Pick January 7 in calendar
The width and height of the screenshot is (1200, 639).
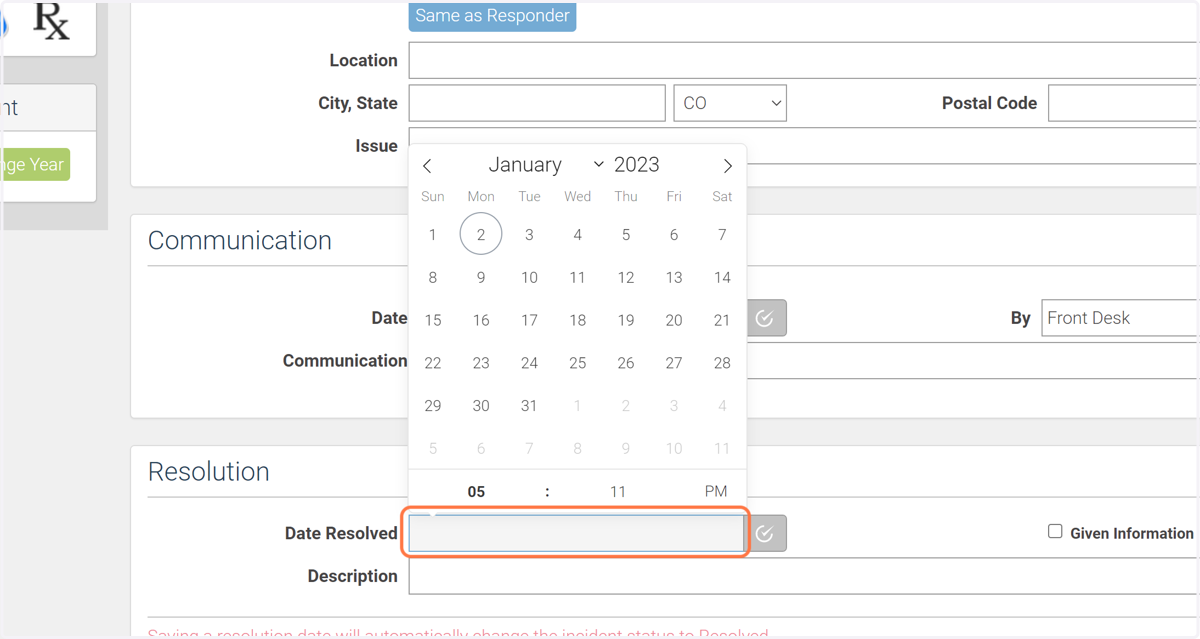(x=722, y=235)
